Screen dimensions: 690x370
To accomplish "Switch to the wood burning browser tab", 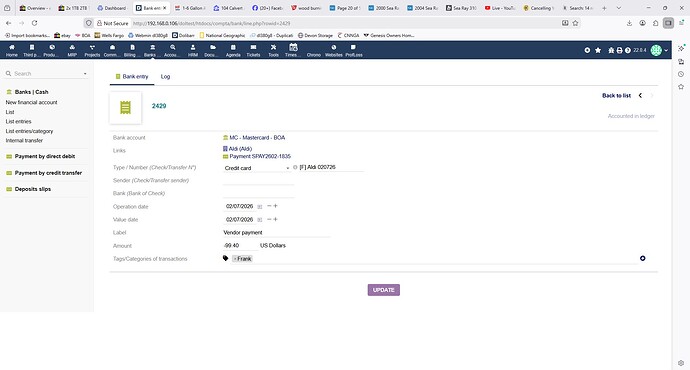I will (305, 8).
